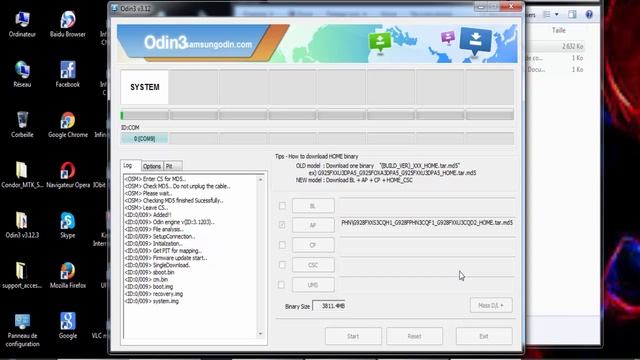
Task: Click the Reset button
Action: [x=414, y=336]
